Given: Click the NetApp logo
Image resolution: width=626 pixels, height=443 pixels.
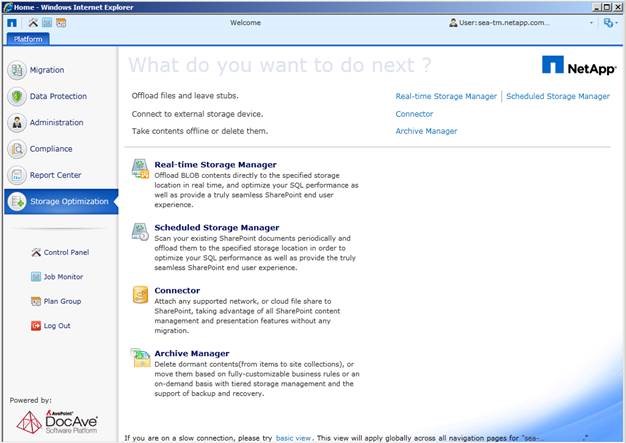Looking at the screenshot, I should coord(579,65).
